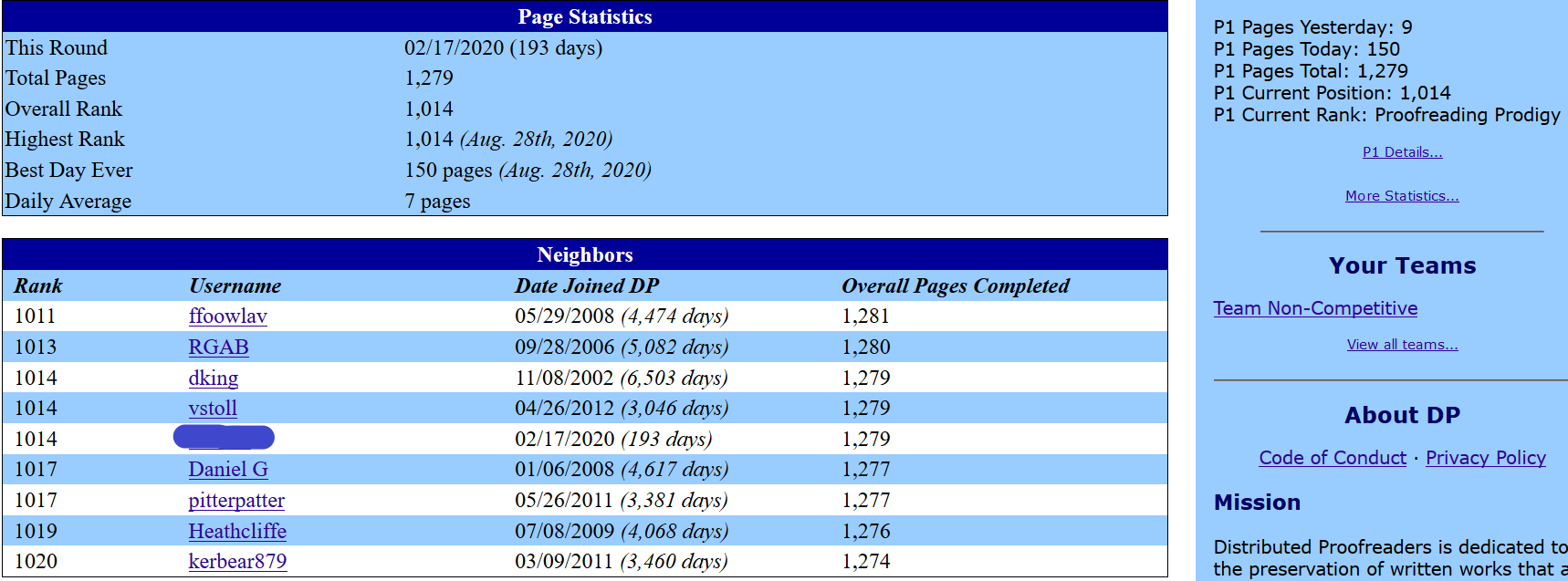Click the Page Statistics title bar

pos(585,17)
